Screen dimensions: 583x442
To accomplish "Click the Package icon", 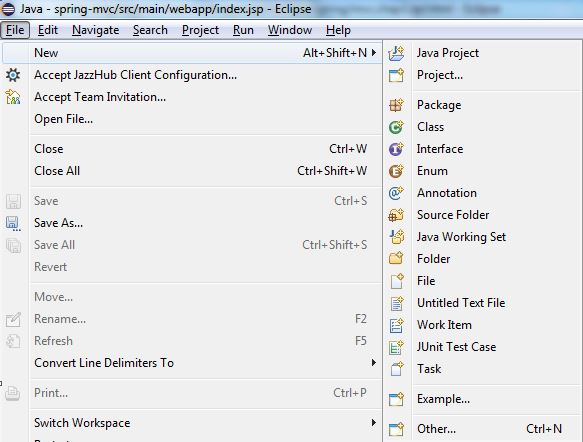I will point(396,105).
